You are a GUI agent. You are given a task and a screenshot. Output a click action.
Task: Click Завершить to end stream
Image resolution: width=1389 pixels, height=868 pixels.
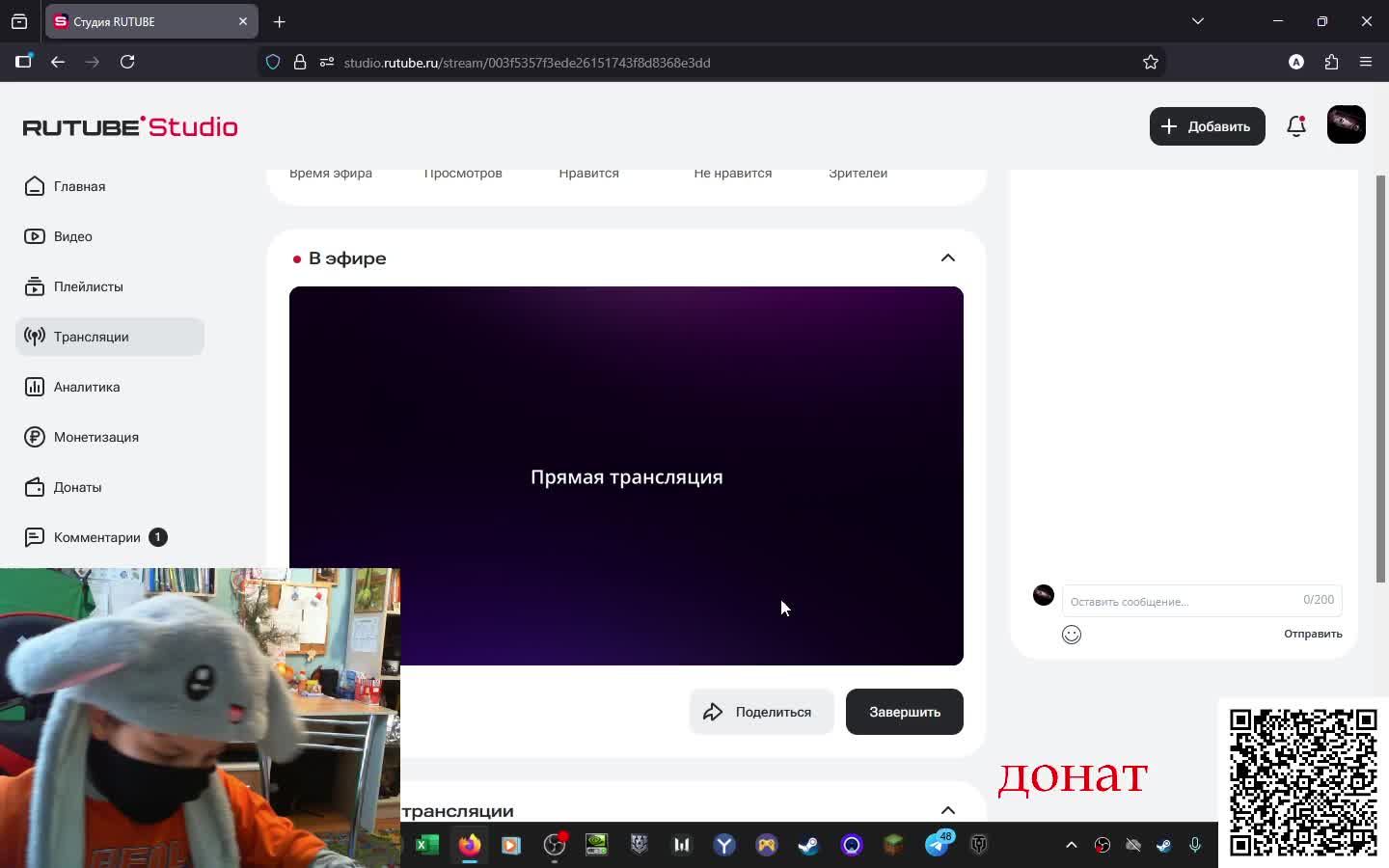pyautogui.click(x=905, y=712)
